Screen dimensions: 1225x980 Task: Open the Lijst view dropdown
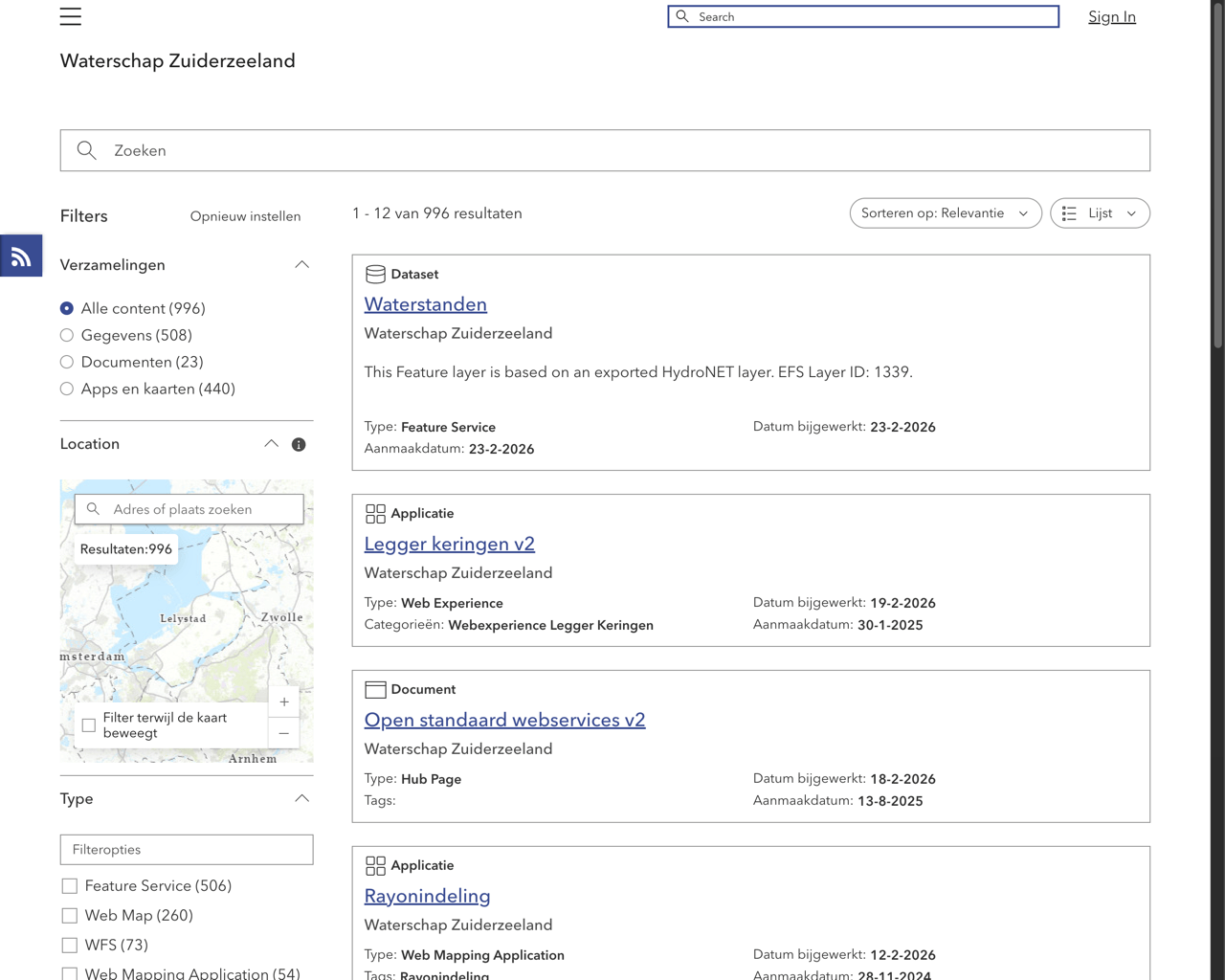[1100, 213]
